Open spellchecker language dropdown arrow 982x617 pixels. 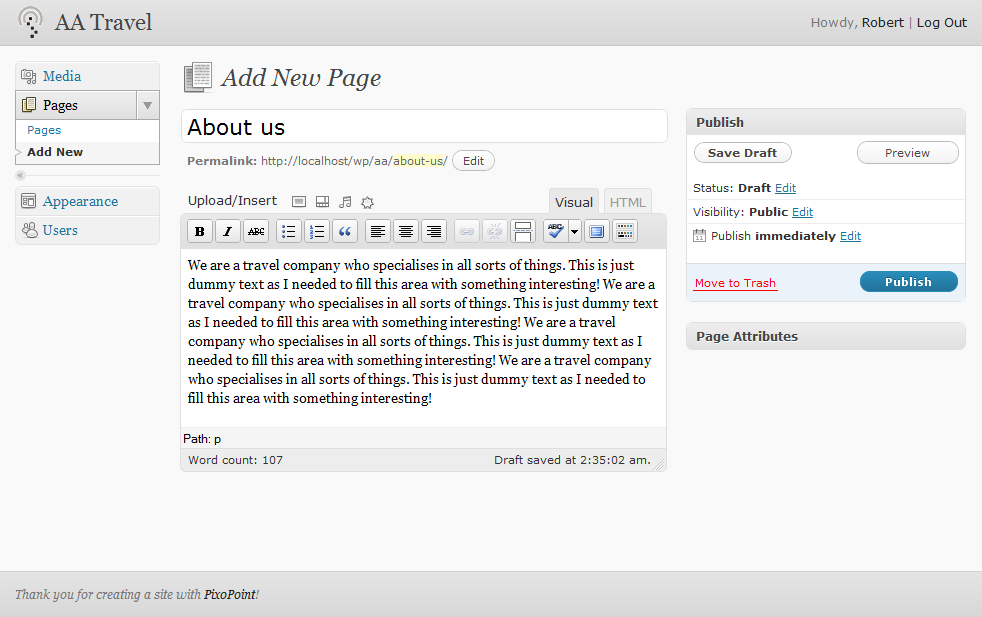pyautogui.click(x=574, y=231)
